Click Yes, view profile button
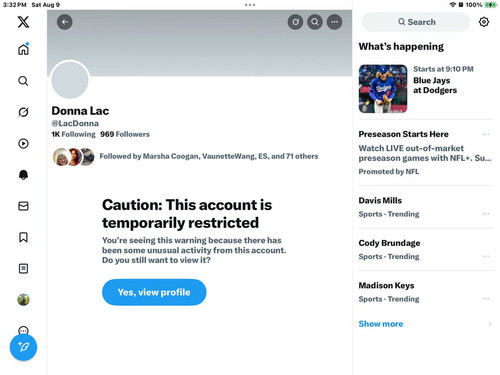 coord(154,292)
